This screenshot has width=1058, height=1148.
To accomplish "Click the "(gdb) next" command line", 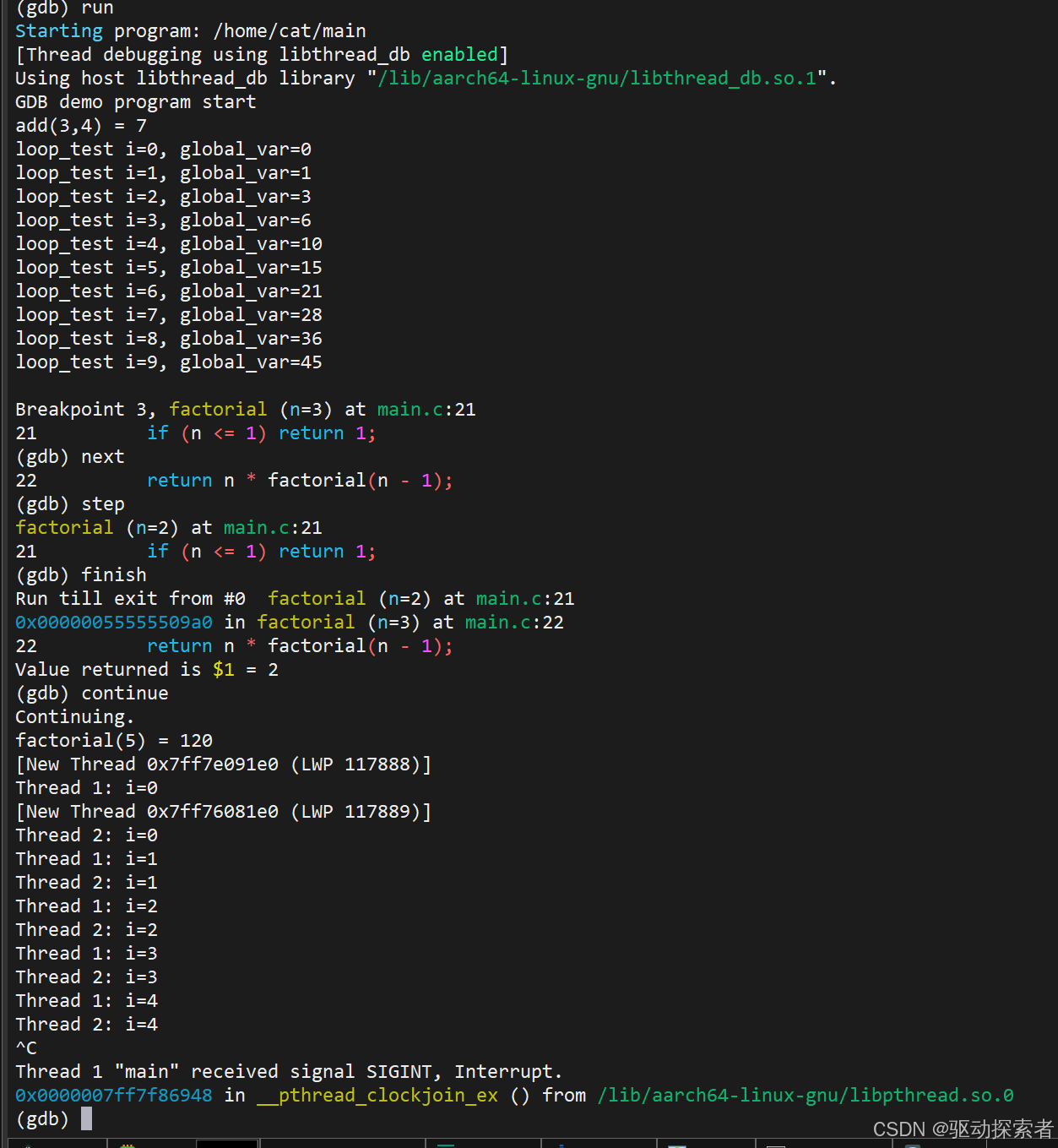I will [x=70, y=457].
